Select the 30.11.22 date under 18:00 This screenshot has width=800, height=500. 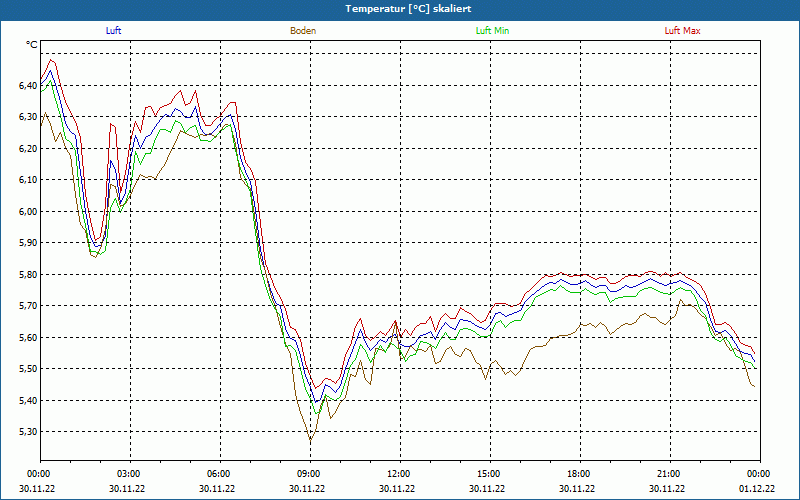pyautogui.click(x=577, y=489)
